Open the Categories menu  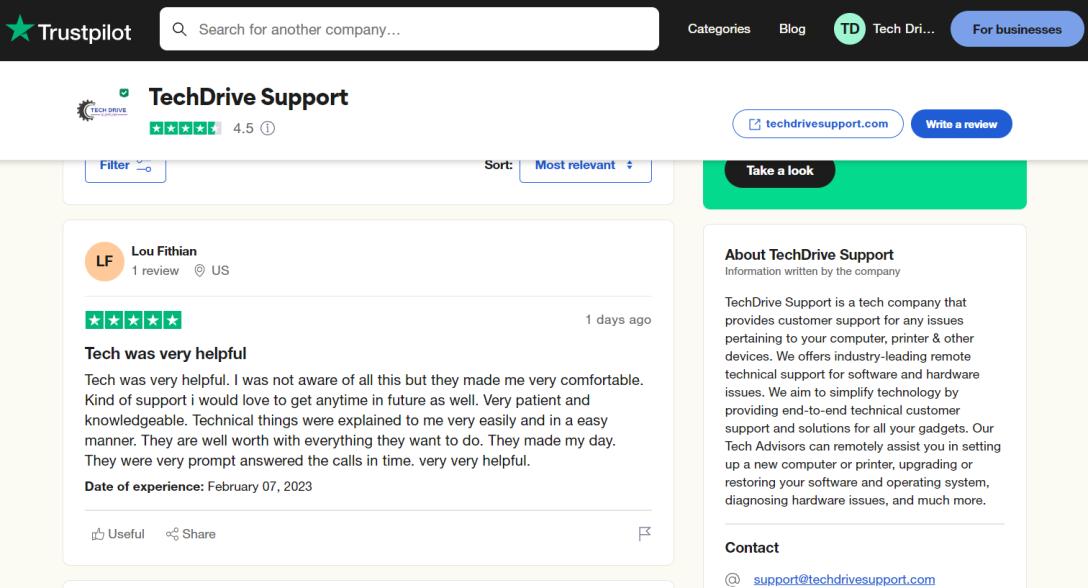pos(718,29)
